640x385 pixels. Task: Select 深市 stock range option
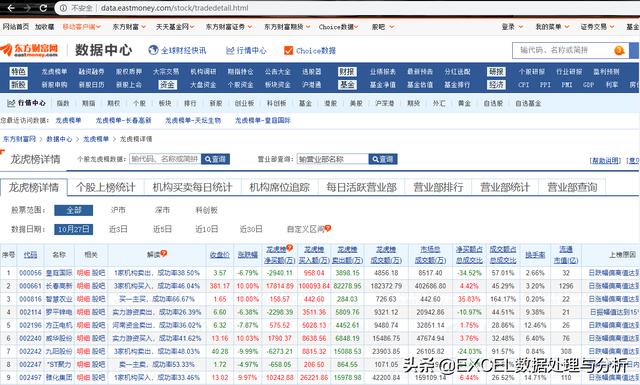(x=162, y=210)
